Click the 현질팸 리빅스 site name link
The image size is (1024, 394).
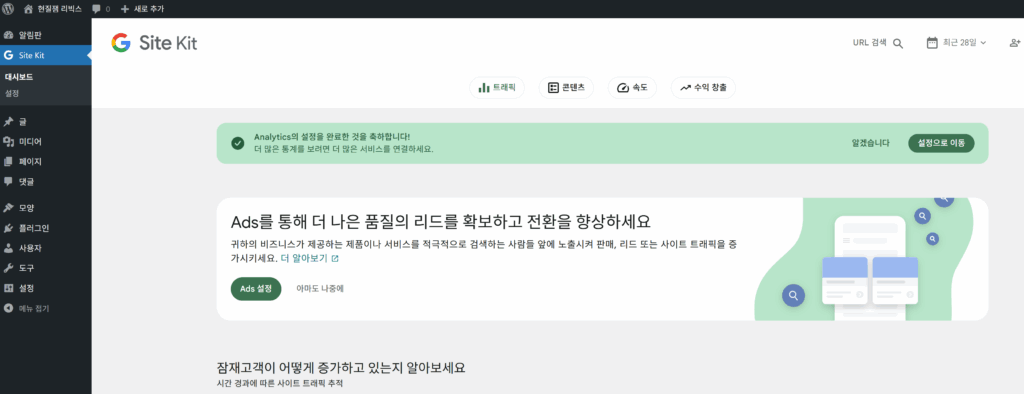click(x=58, y=9)
